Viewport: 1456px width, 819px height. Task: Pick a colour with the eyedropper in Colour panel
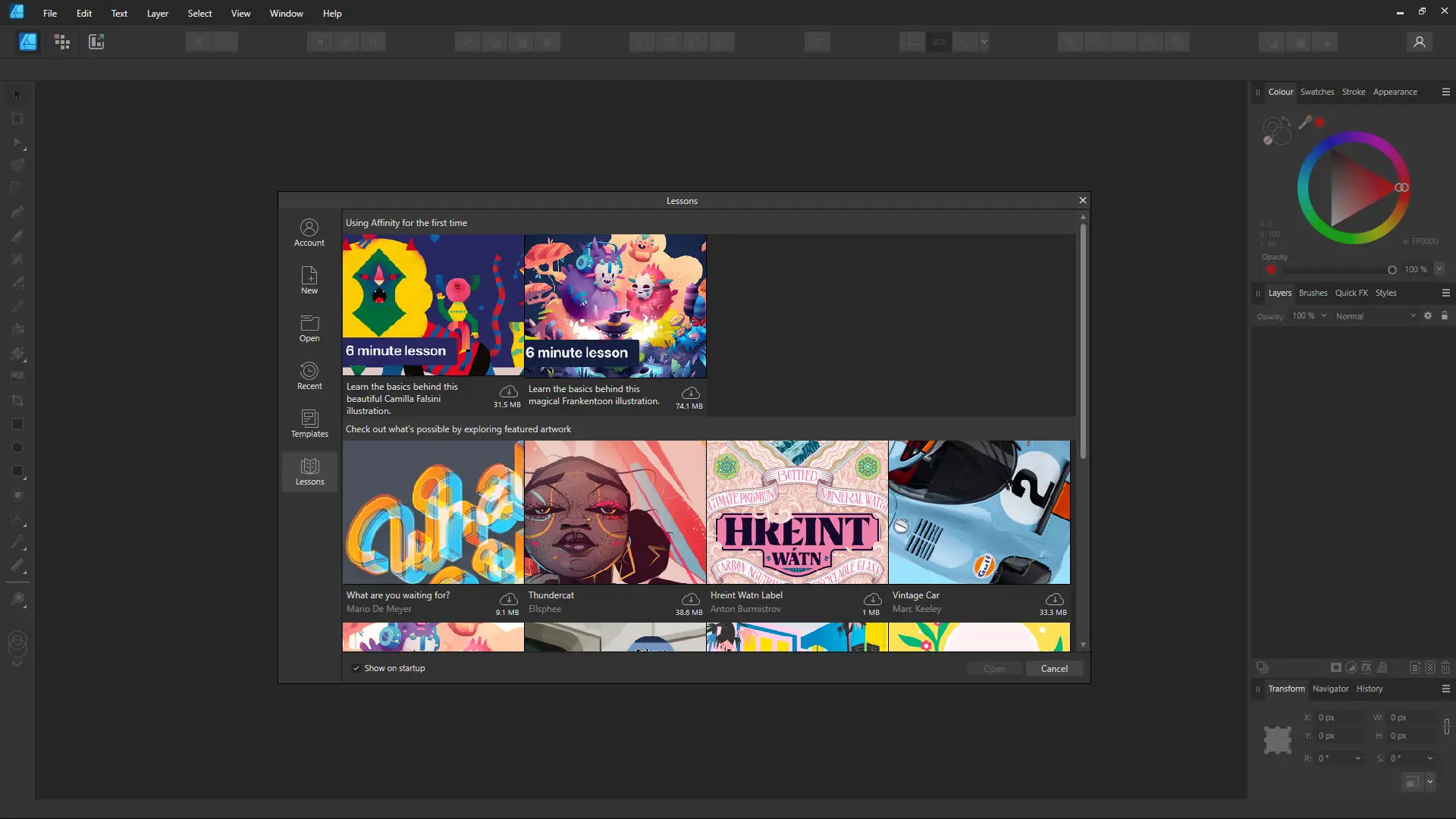[x=1306, y=122]
